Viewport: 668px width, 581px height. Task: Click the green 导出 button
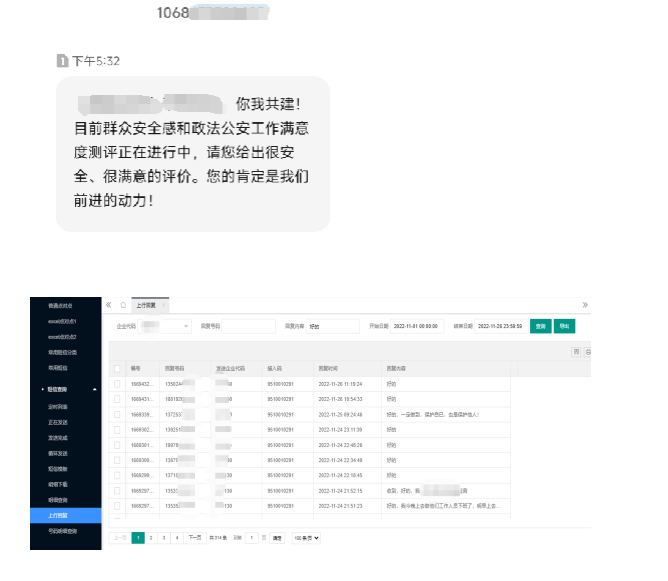564,326
